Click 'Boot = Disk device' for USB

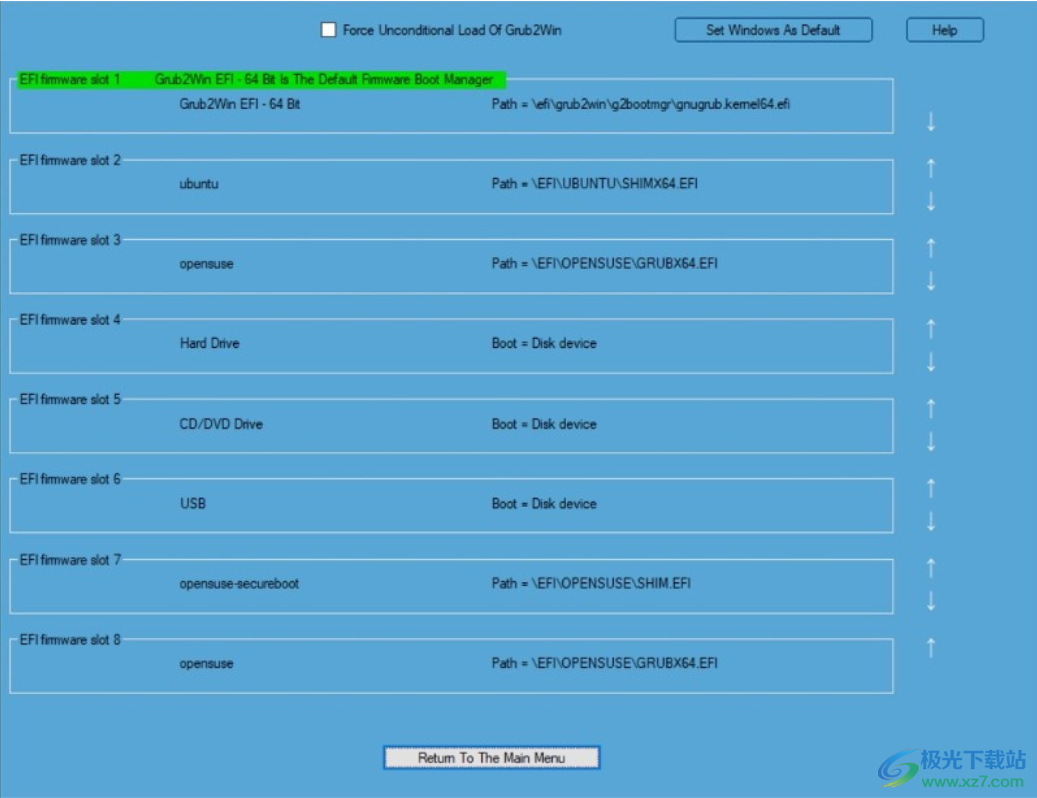(x=544, y=504)
